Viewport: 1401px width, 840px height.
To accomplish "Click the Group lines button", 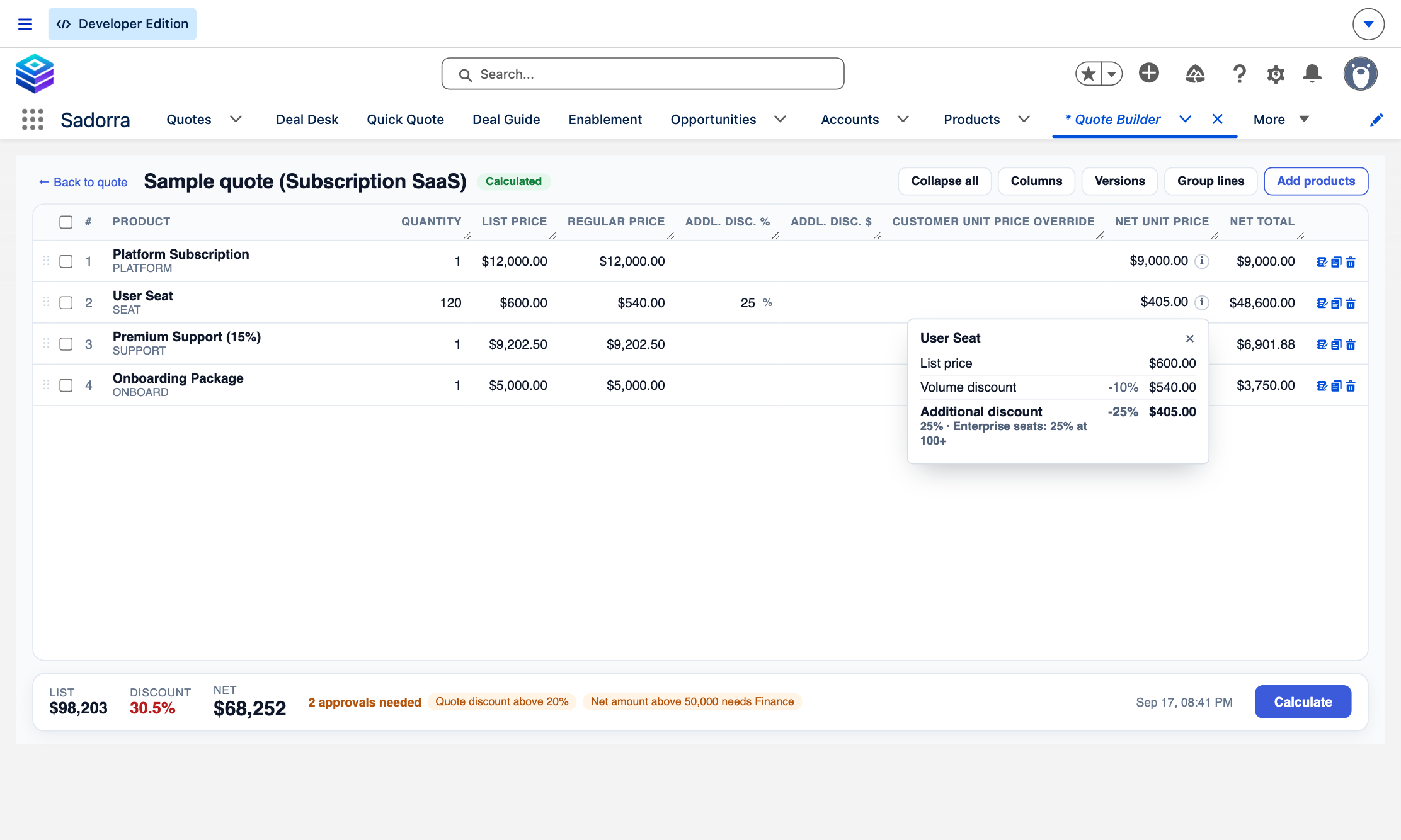I will tap(1211, 181).
